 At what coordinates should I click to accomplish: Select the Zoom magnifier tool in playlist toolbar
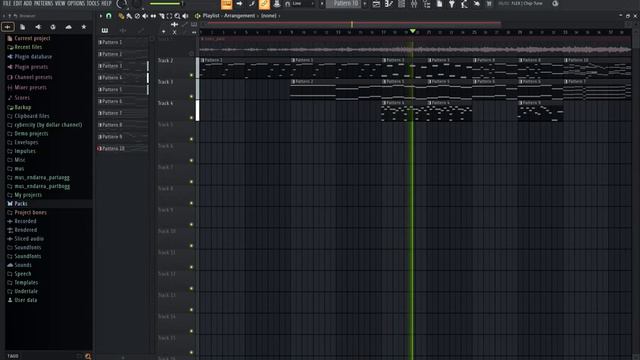177,16
